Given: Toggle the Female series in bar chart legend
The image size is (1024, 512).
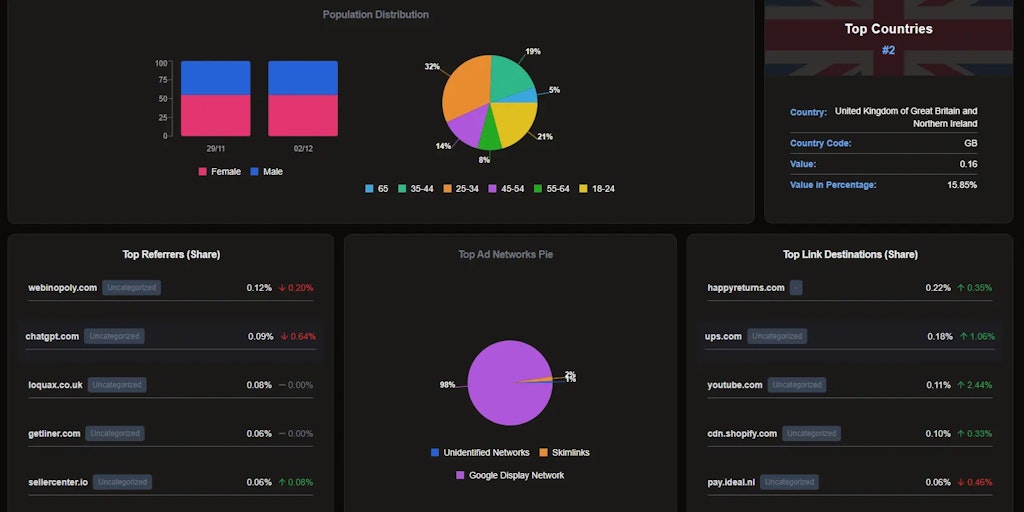Looking at the screenshot, I should [x=220, y=171].
